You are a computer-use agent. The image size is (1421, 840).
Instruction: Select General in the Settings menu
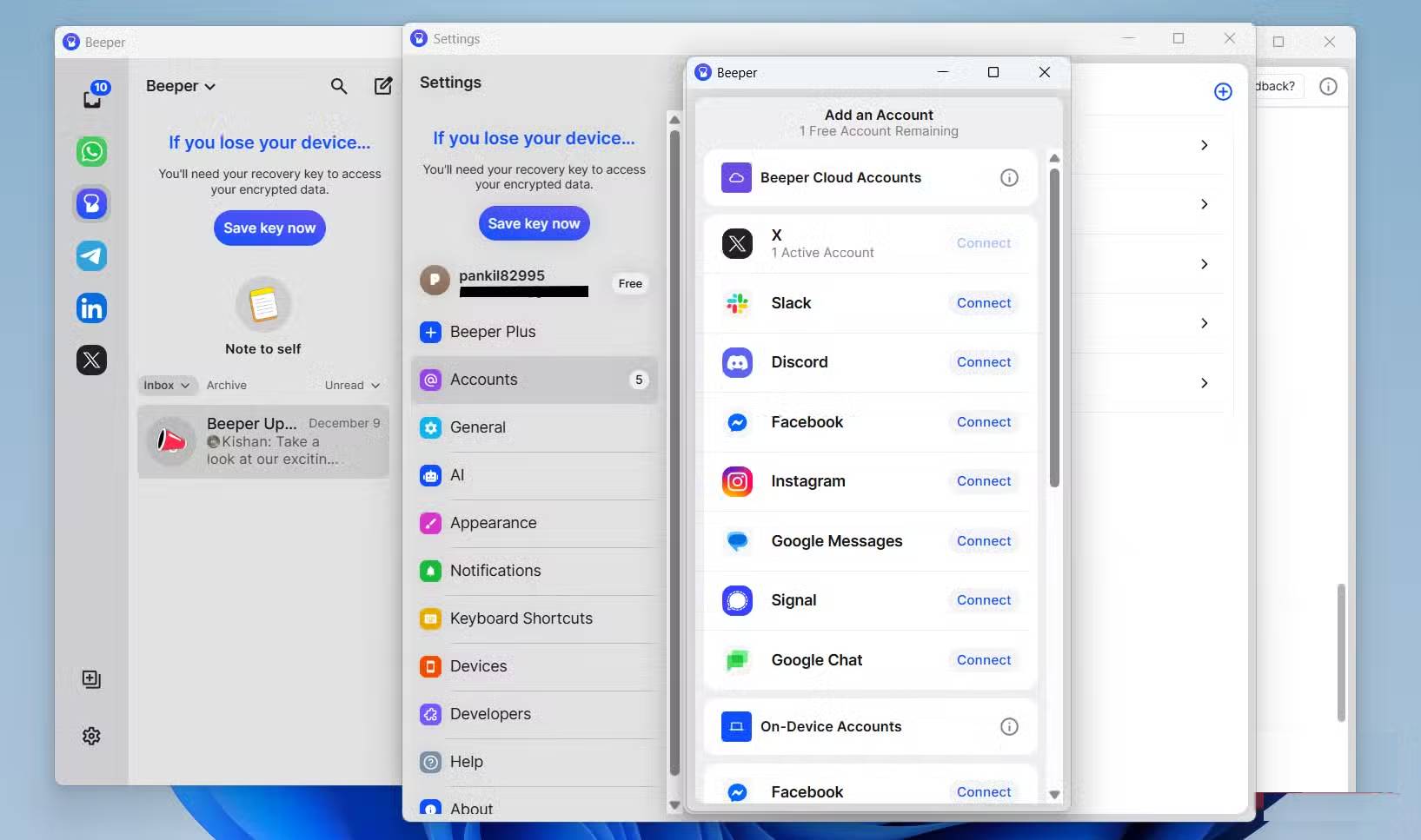tap(477, 427)
